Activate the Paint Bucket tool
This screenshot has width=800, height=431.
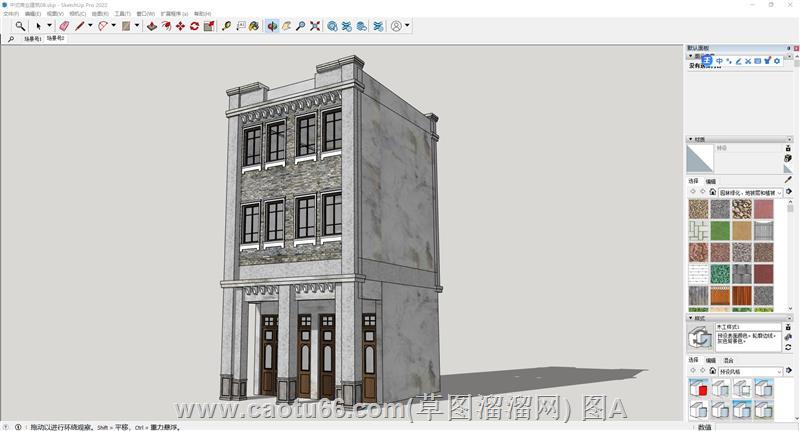point(254,26)
